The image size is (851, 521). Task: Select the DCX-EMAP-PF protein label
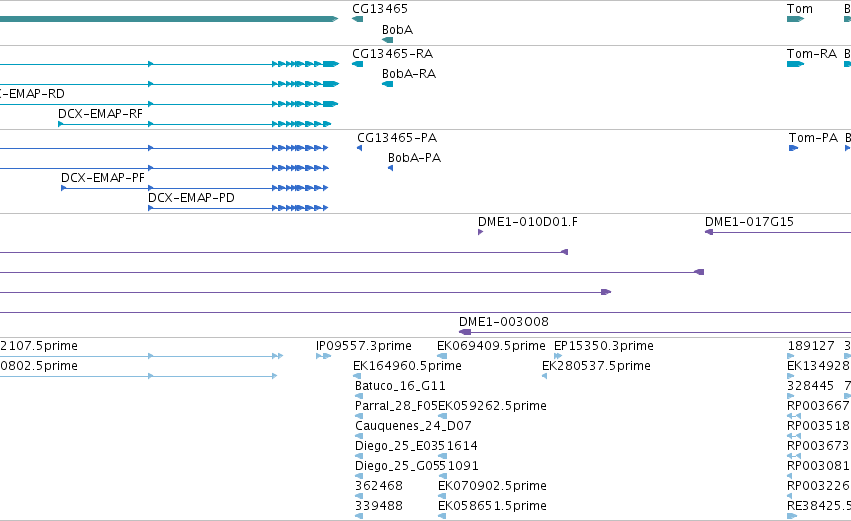click(103, 178)
